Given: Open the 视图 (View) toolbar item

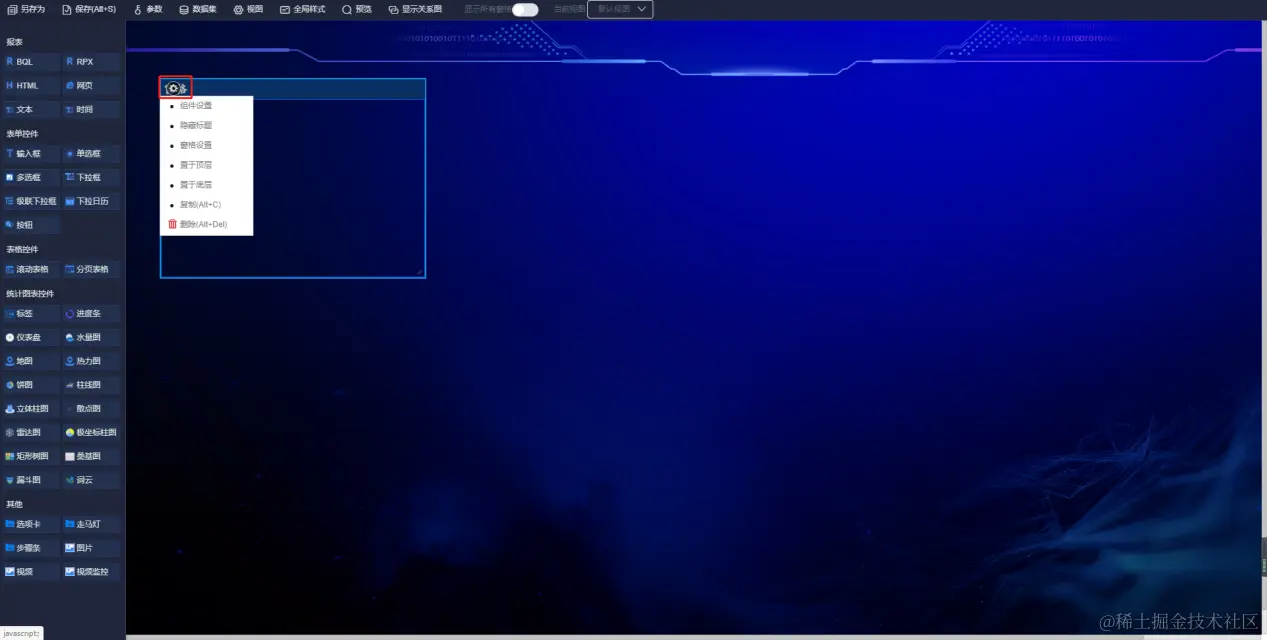Looking at the screenshot, I should [248, 9].
